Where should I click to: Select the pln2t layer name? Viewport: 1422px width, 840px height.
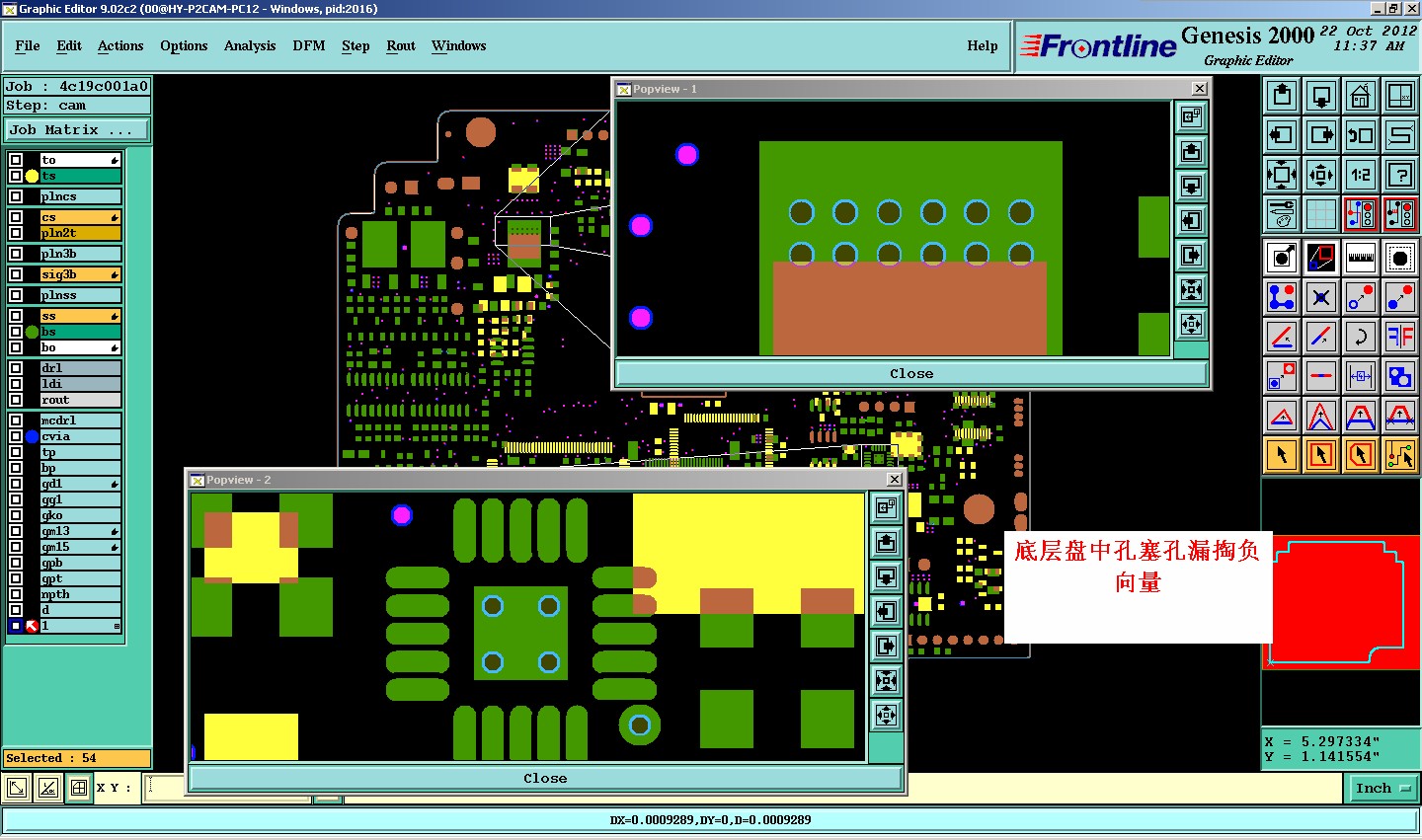(x=80, y=233)
